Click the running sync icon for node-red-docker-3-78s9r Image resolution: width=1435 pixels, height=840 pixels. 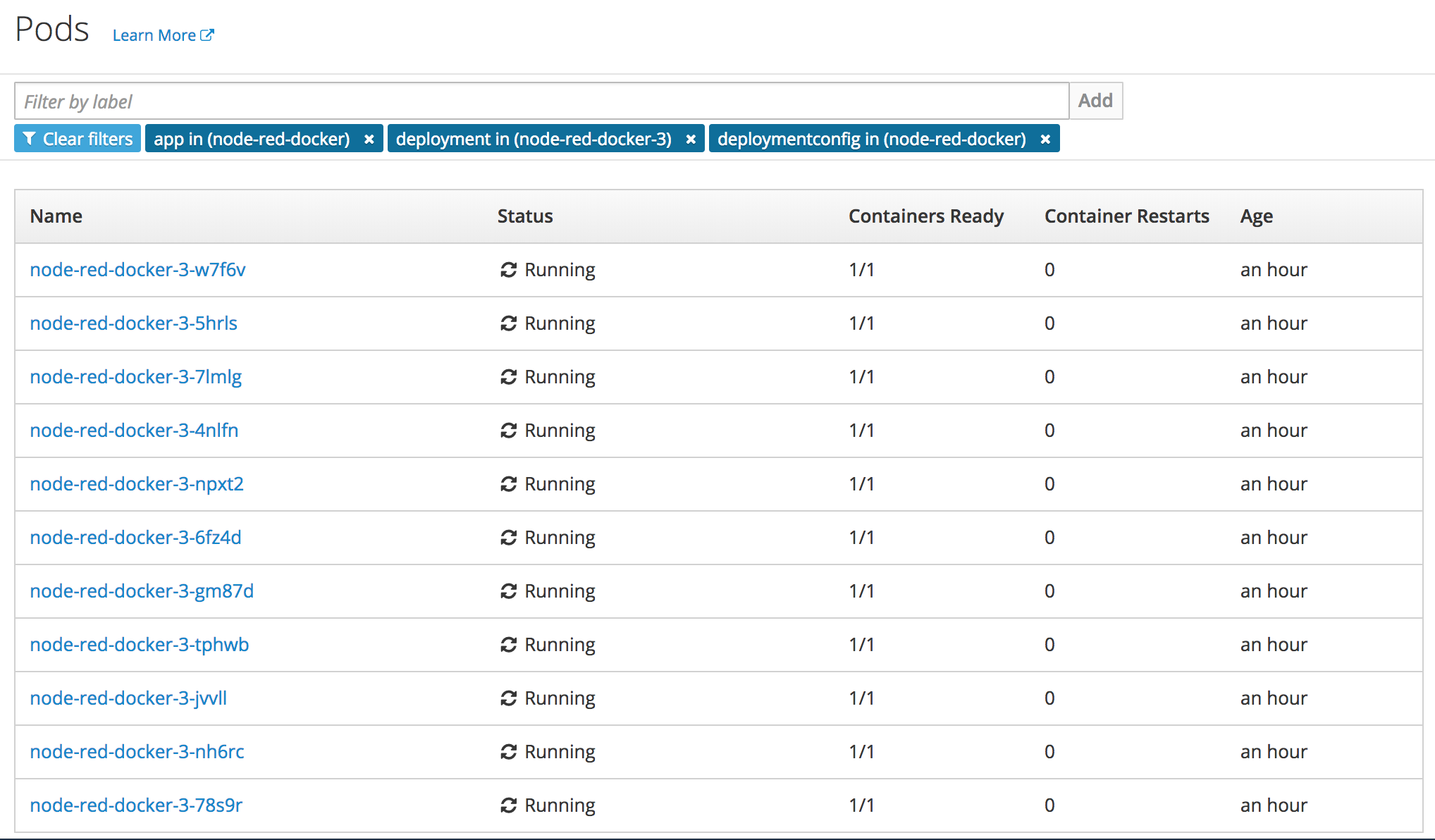(509, 805)
